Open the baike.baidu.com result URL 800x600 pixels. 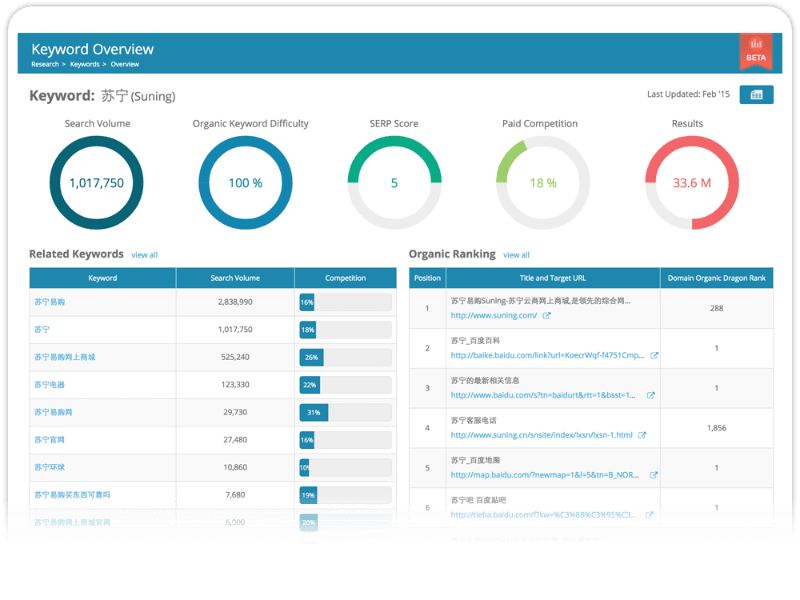(547, 355)
